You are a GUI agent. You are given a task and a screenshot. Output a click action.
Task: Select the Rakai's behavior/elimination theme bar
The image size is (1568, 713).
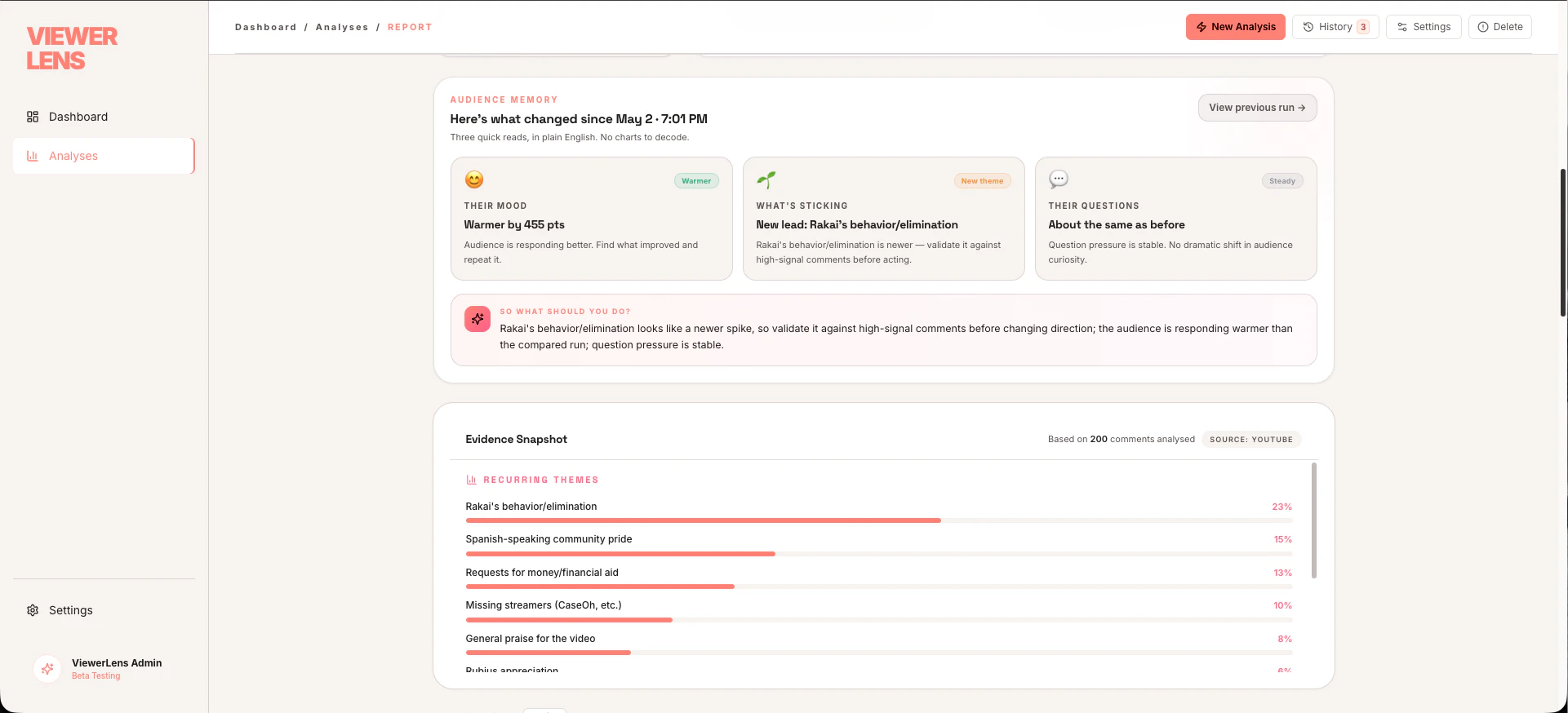pyautogui.click(x=878, y=520)
